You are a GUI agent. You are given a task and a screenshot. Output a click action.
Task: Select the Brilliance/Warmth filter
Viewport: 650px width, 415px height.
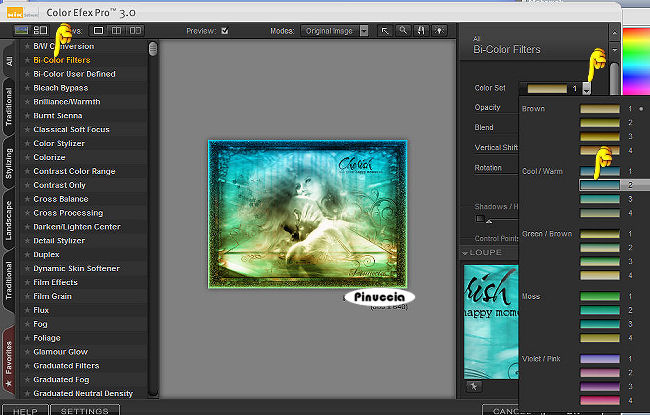pos(67,102)
